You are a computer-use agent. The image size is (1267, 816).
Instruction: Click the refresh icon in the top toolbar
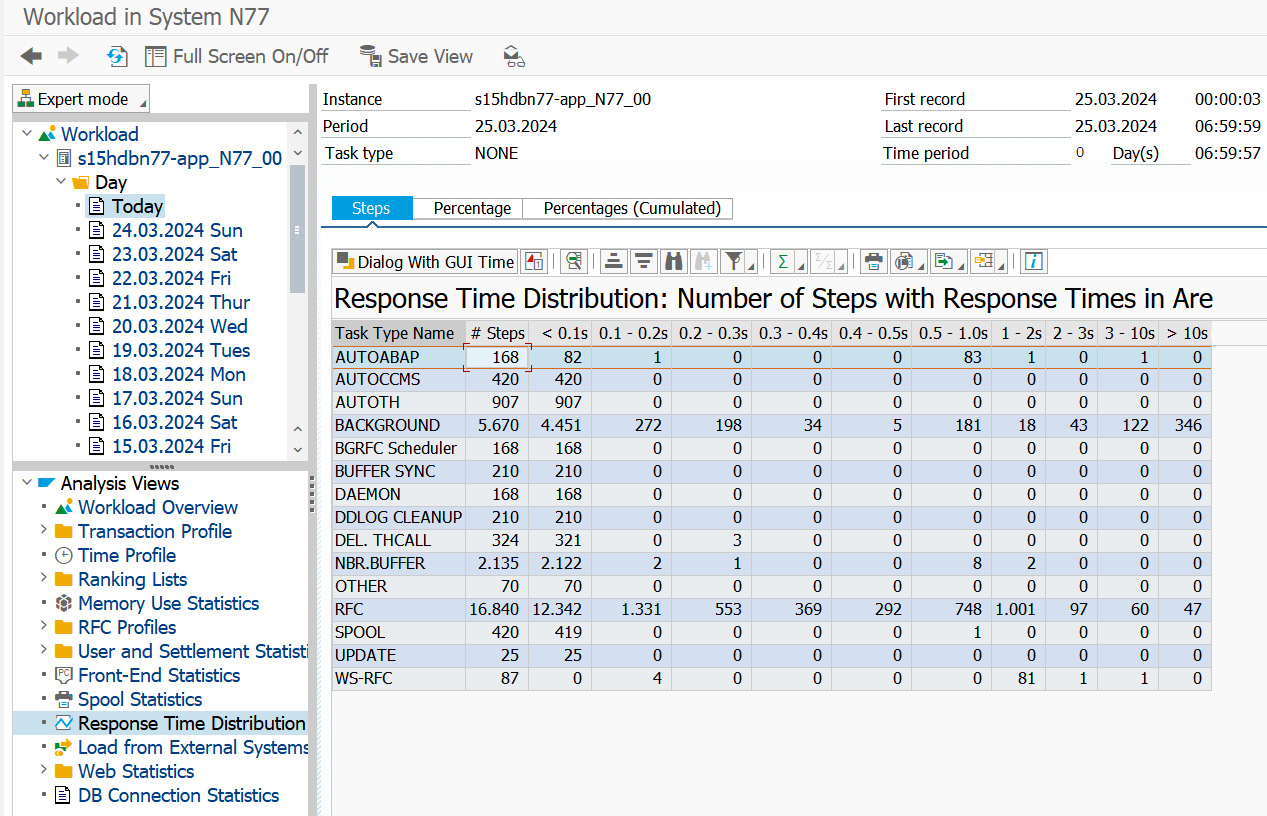[117, 56]
